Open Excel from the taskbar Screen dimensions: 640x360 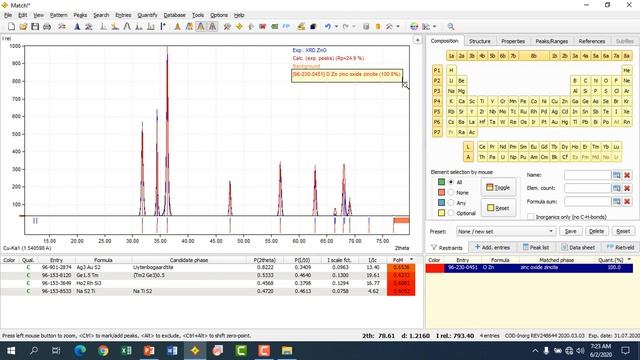tap(126, 351)
